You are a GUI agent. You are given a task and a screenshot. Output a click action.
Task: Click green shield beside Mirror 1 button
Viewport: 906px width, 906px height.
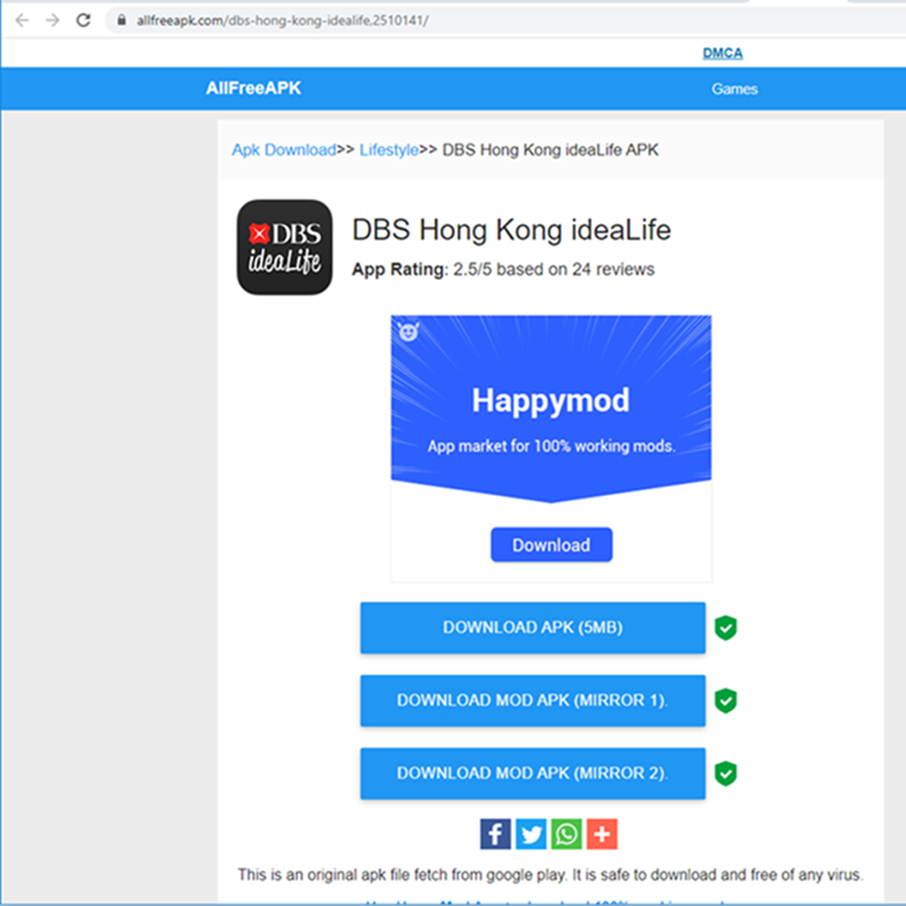click(x=726, y=701)
